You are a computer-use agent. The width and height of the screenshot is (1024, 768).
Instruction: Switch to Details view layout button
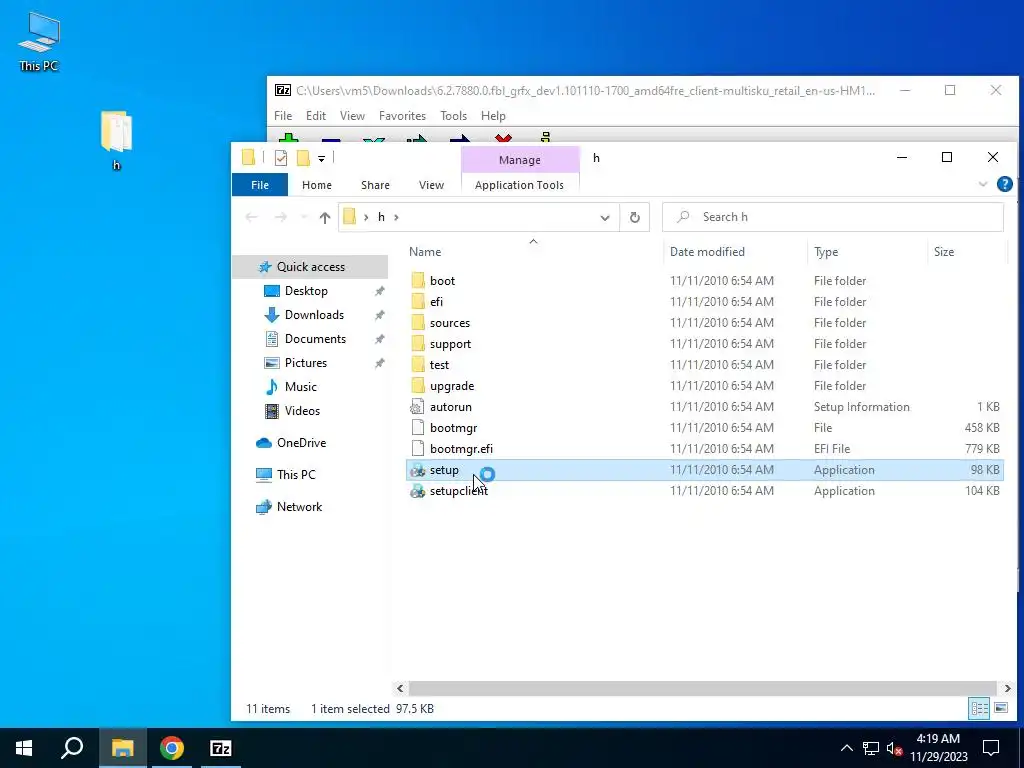[x=979, y=708]
